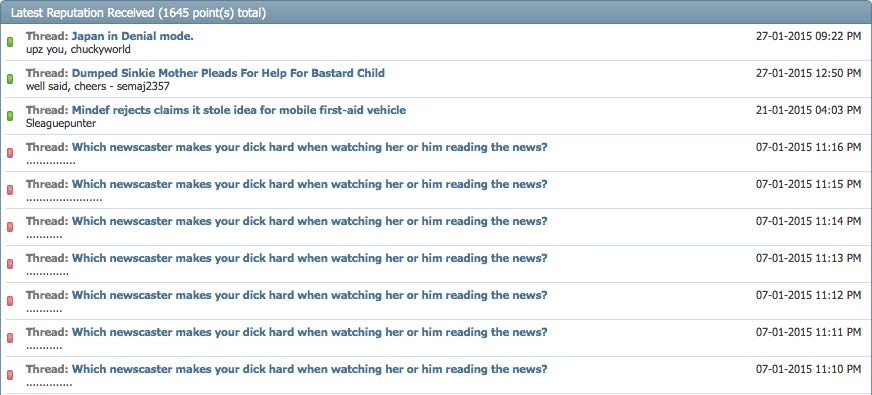Click red reputation icon for the 11:15 PM entry
Image resolution: width=872 pixels, height=395 pixels.
[x=10, y=190]
